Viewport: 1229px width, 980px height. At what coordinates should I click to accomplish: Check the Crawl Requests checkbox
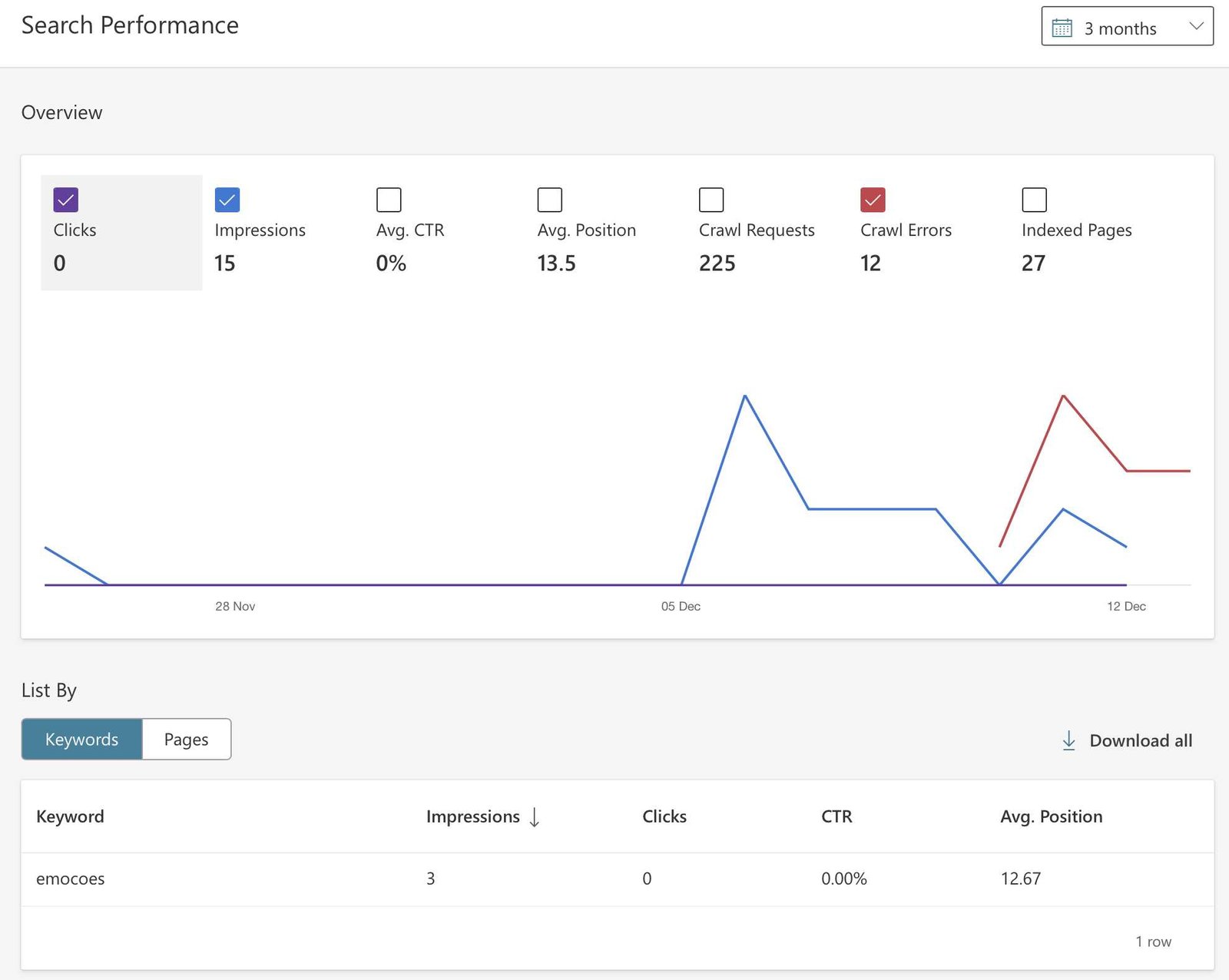coord(711,200)
